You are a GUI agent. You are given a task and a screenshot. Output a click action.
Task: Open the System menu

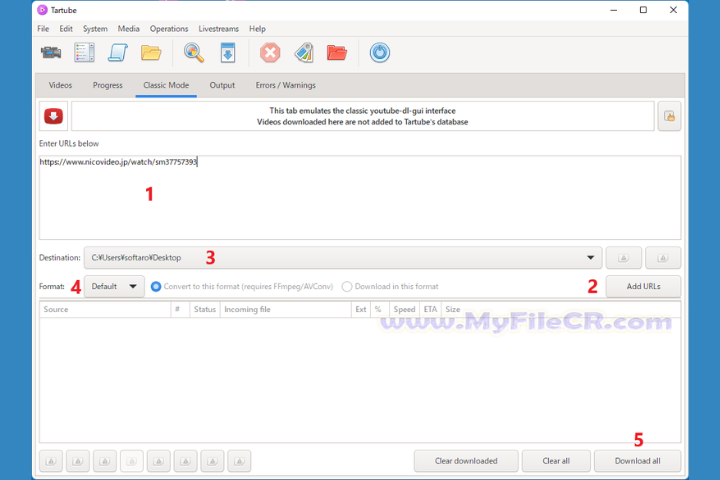95,28
